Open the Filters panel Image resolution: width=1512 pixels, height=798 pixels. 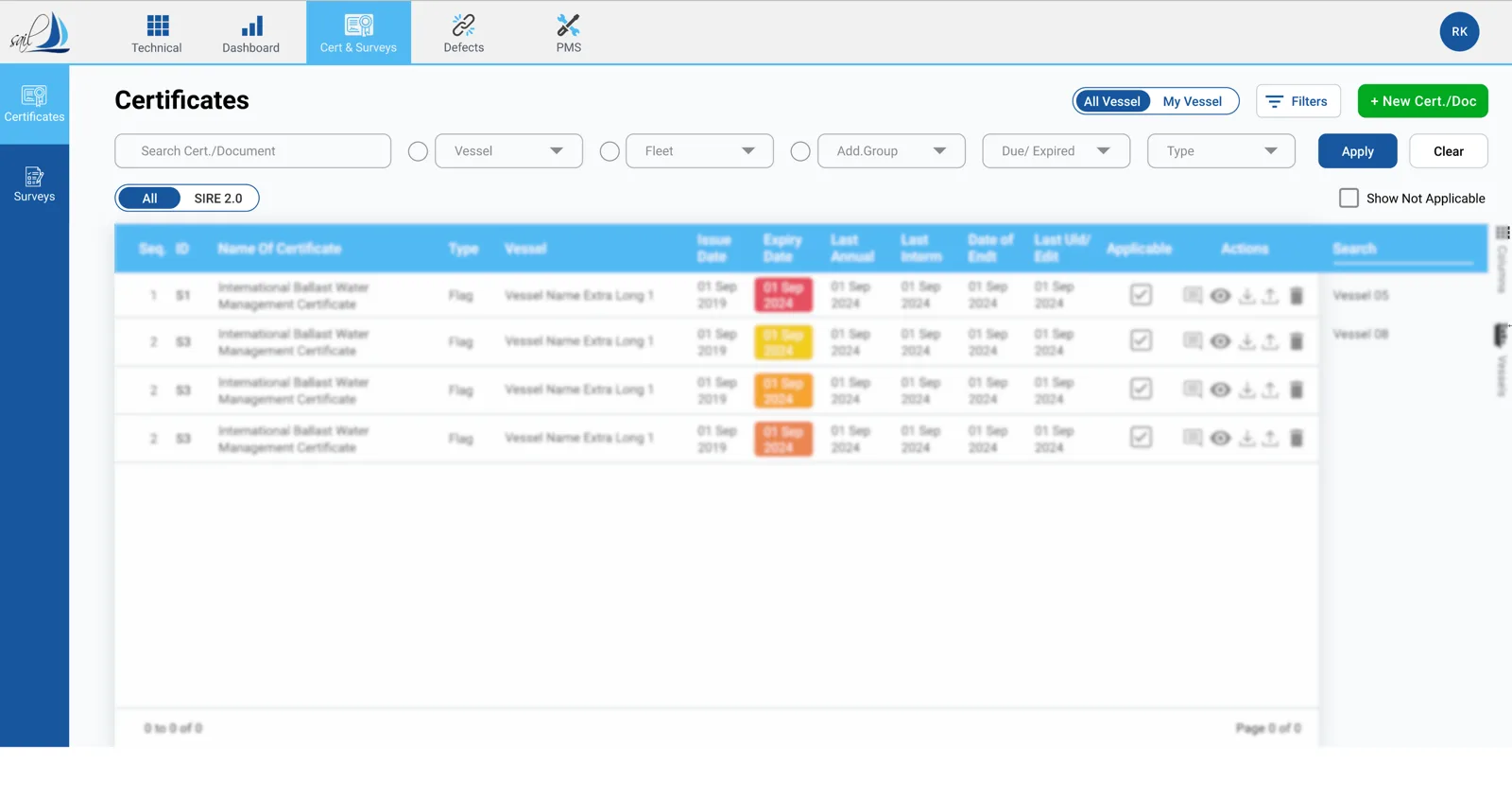click(x=1297, y=101)
